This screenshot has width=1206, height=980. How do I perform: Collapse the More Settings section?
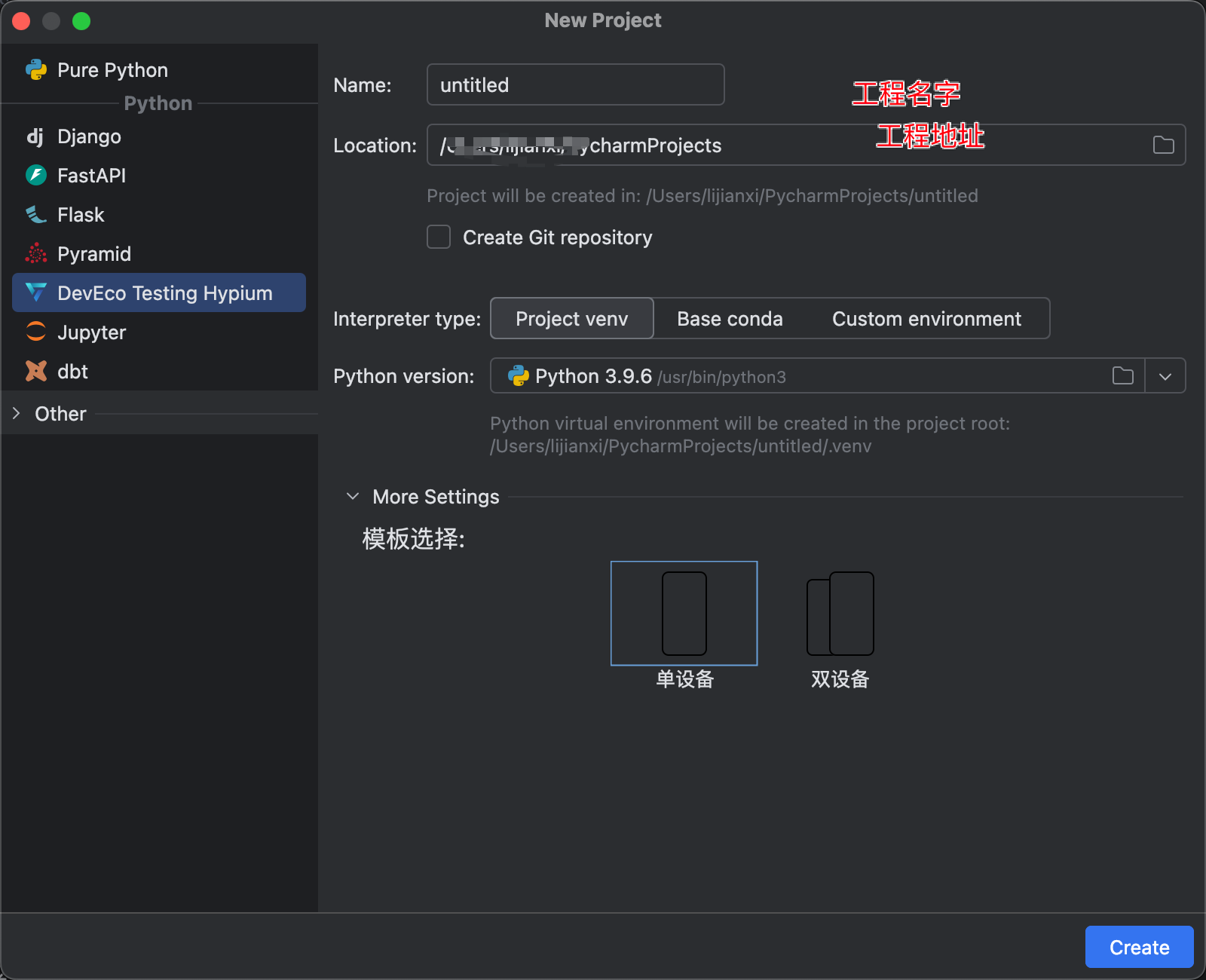point(353,497)
